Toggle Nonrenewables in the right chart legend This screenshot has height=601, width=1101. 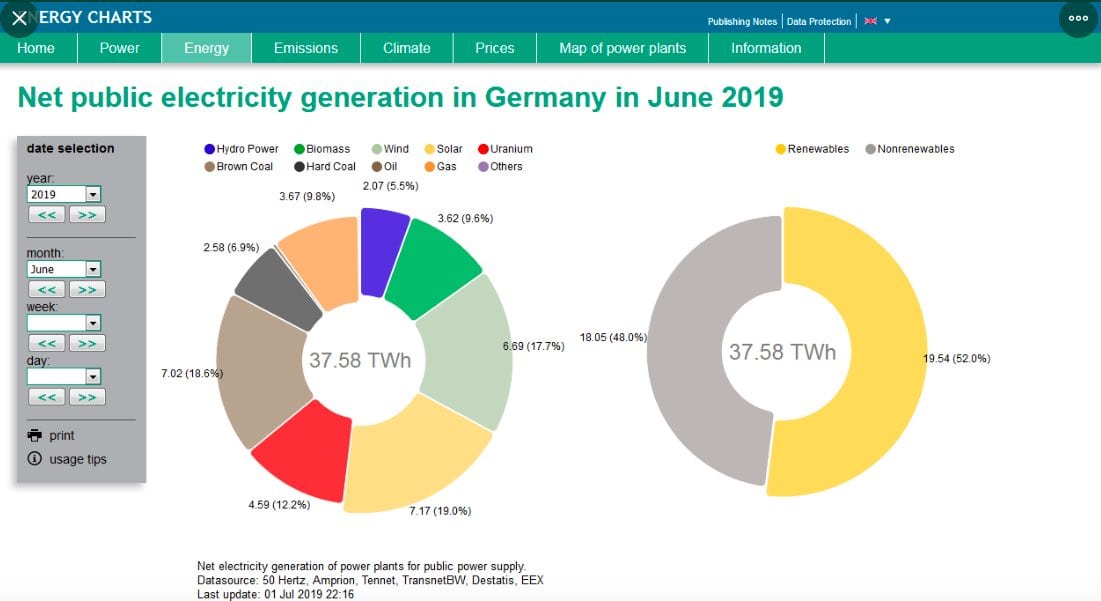(x=912, y=148)
